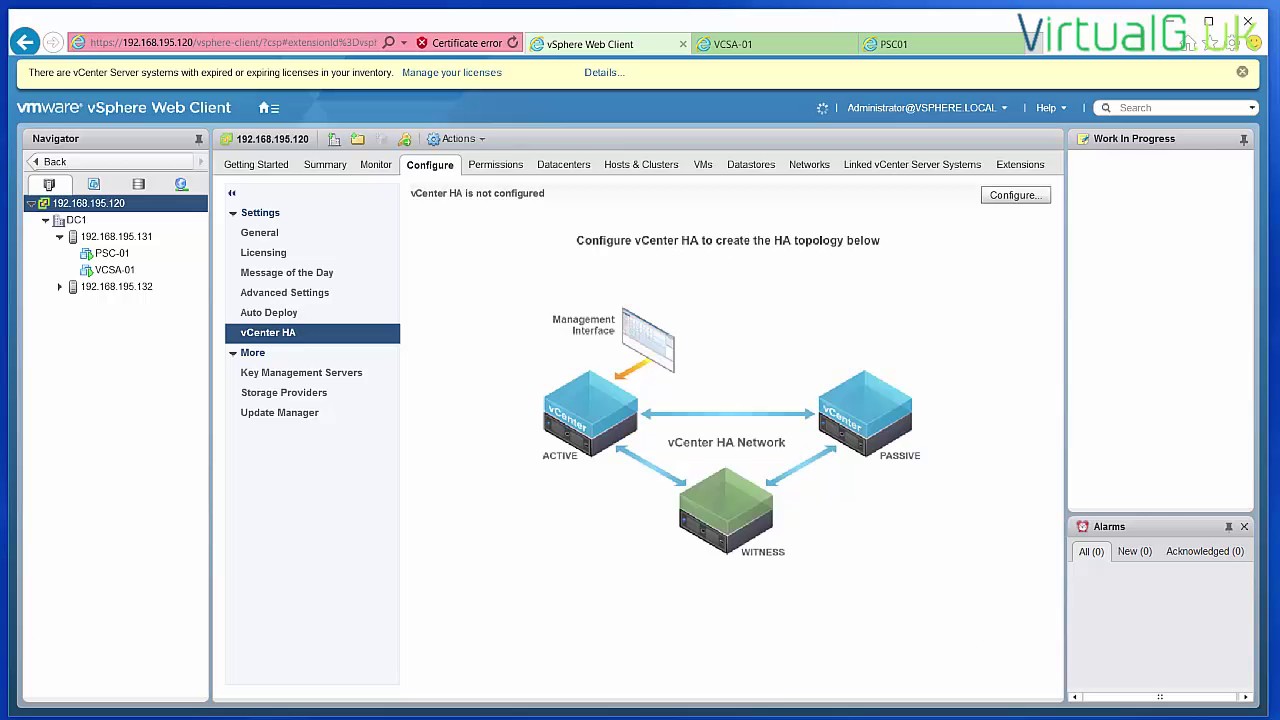Click the Details... link in banner
The width and height of the screenshot is (1280, 720).
point(604,73)
